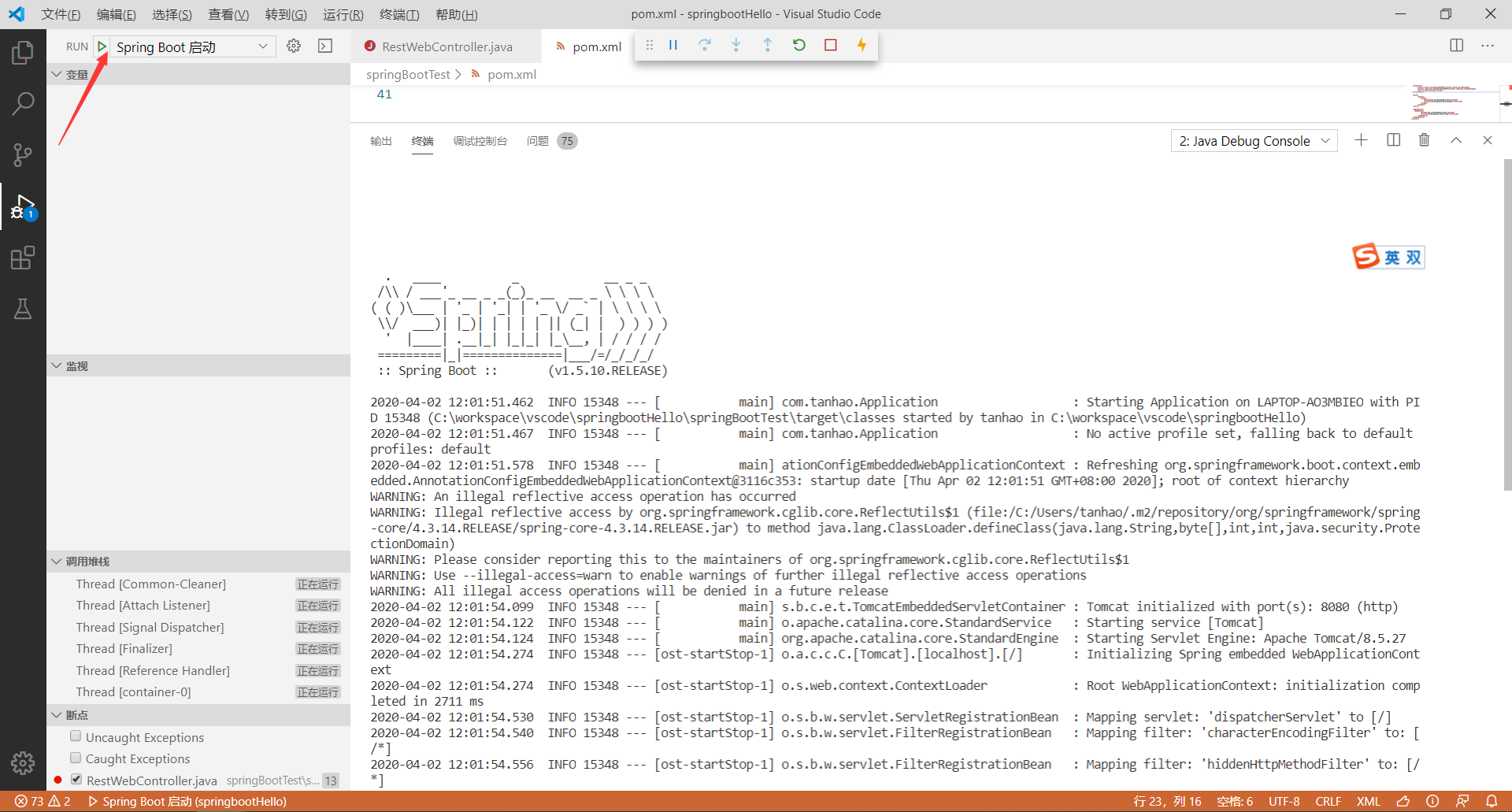Image resolution: width=1512 pixels, height=812 pixels.
Task: Step into in the debug toolbar
Action: coord(736,45)
